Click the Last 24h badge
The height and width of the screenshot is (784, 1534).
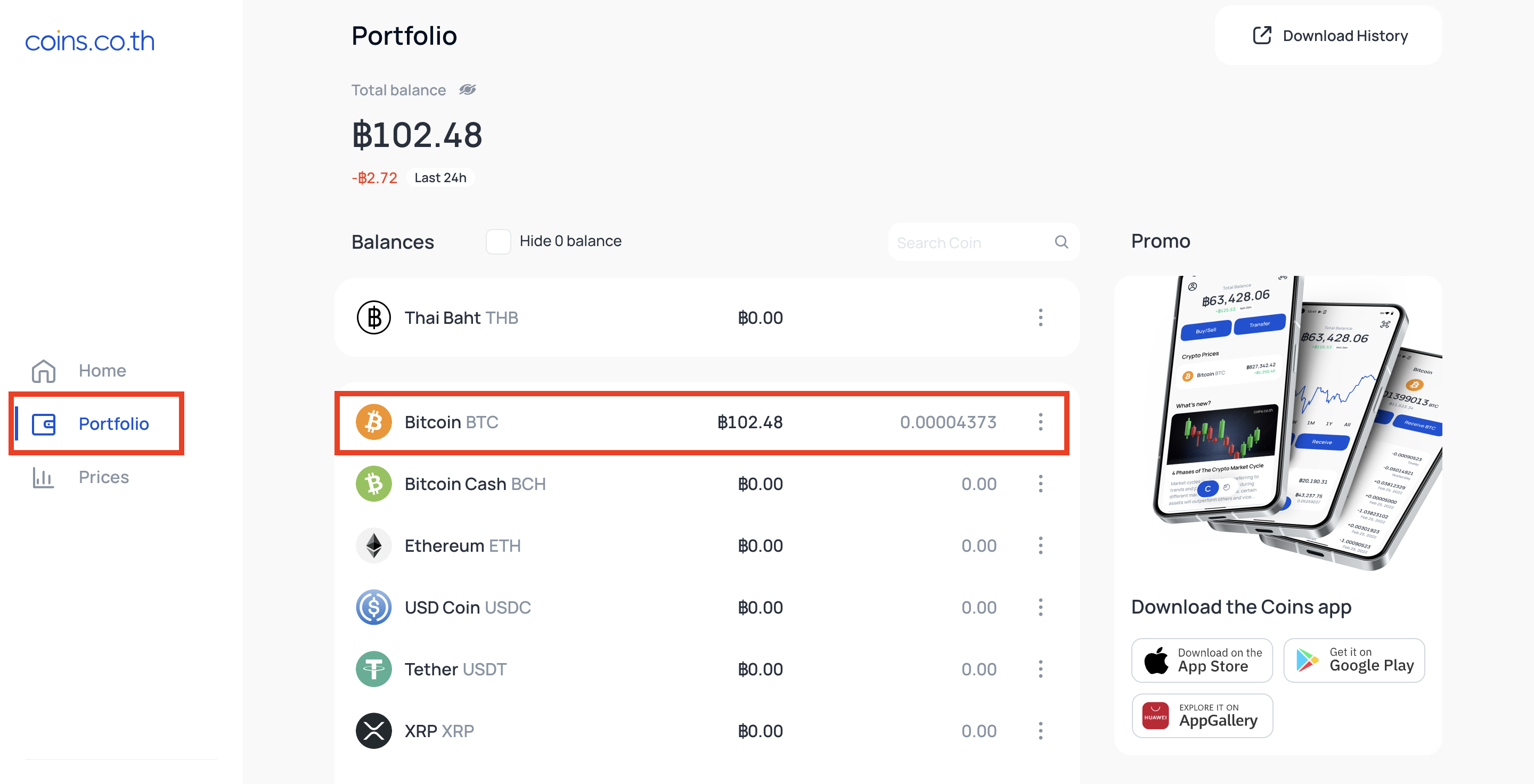click(440, 177)
